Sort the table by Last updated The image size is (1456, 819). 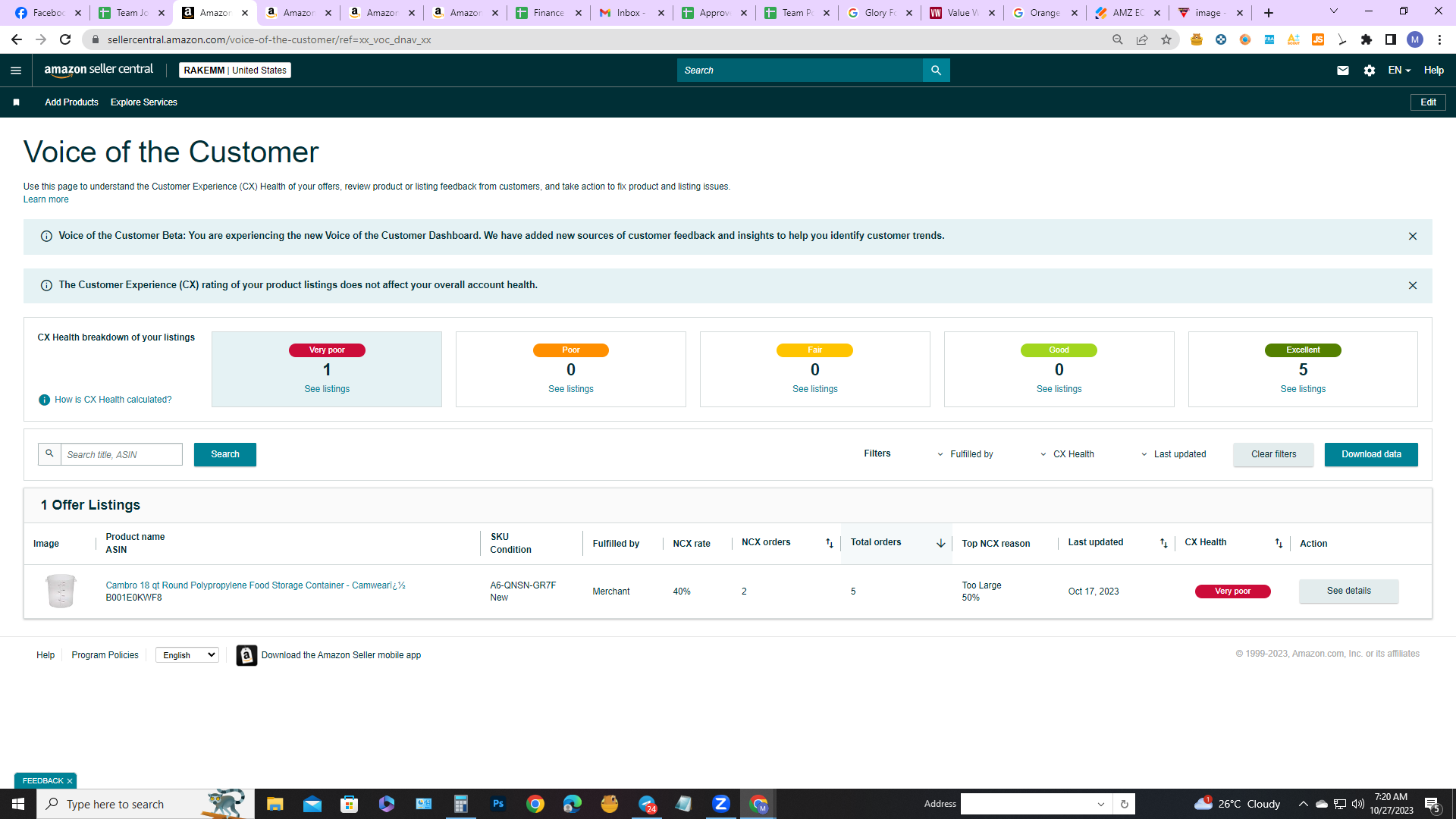[x=1163, y=543]
